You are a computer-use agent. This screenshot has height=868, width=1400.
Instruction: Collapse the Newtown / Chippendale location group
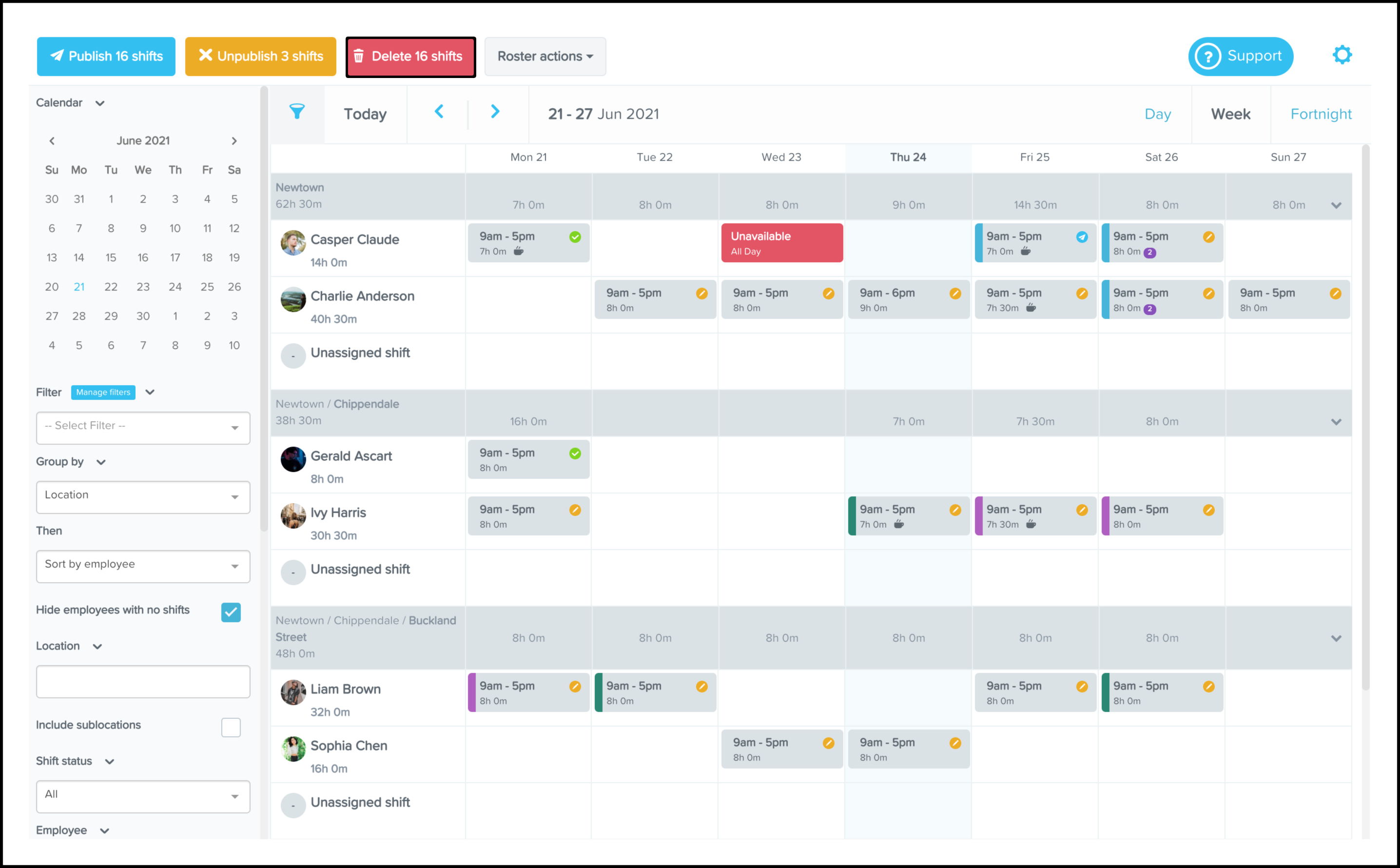click(1336, 422)
